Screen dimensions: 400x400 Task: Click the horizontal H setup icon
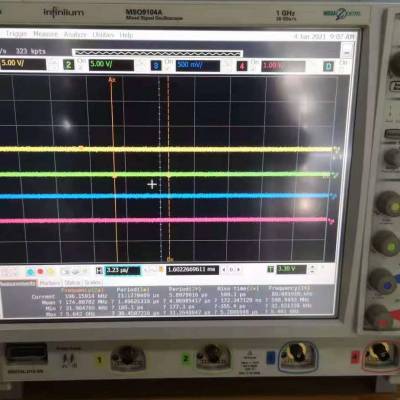[99, 270]
